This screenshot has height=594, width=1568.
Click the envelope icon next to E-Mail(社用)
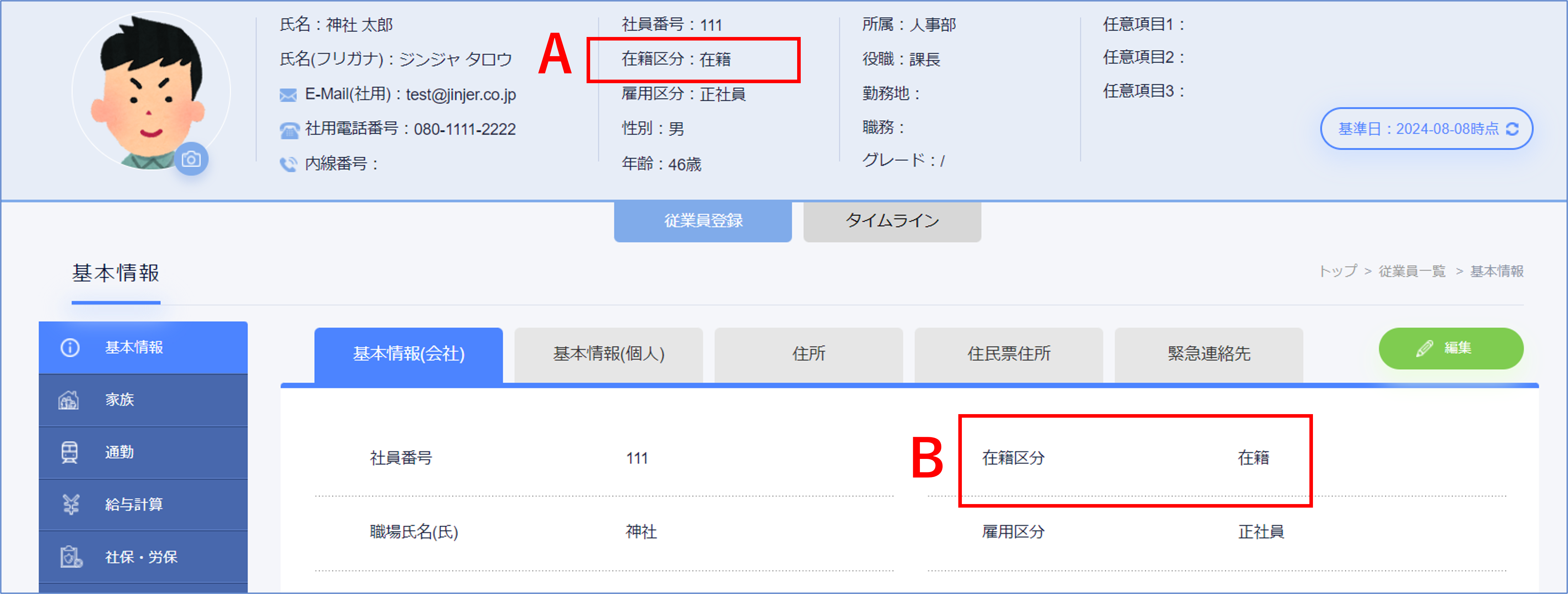click(x=288, y=95)
